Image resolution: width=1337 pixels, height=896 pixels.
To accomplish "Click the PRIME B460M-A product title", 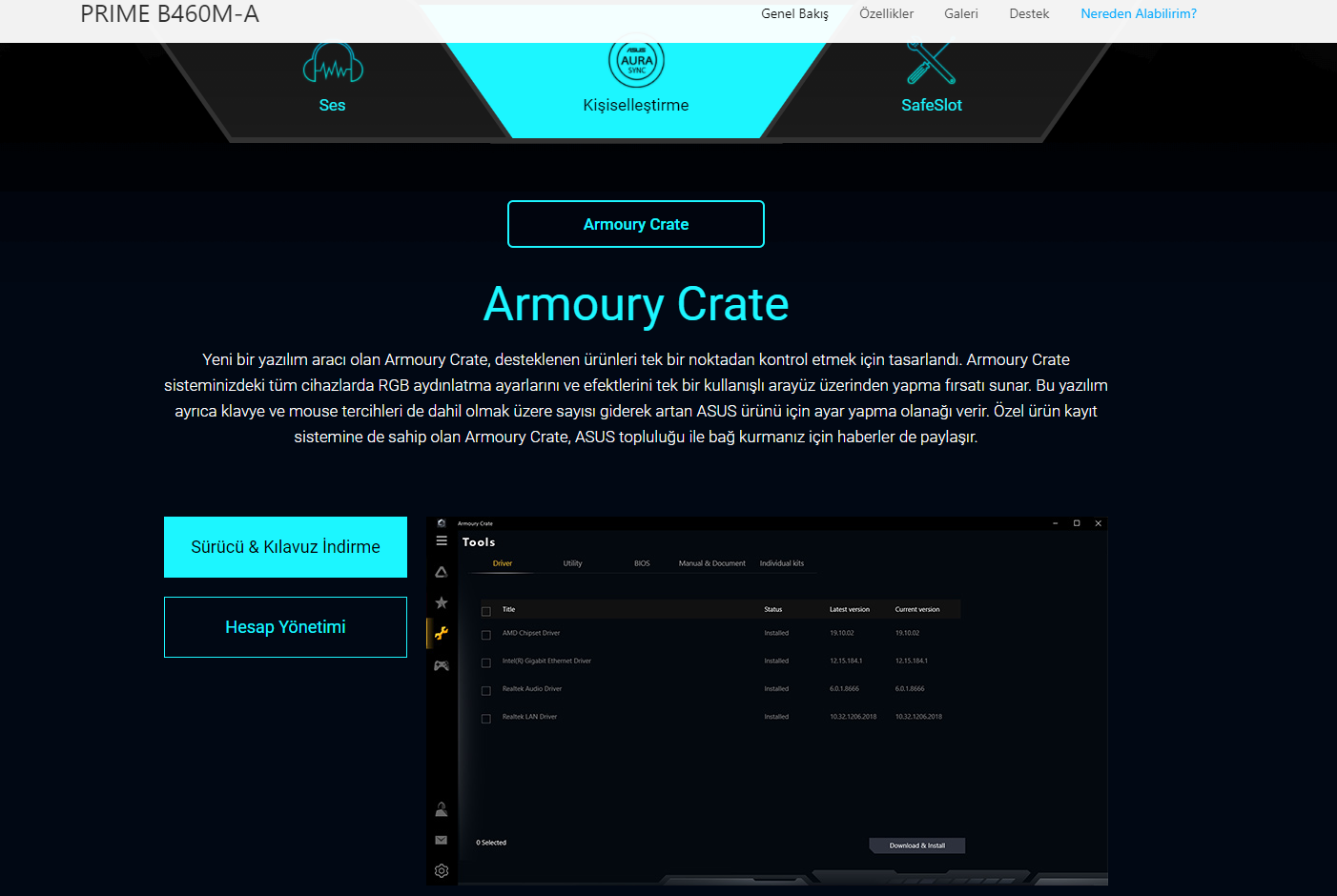I will click(x=170, y=14).
